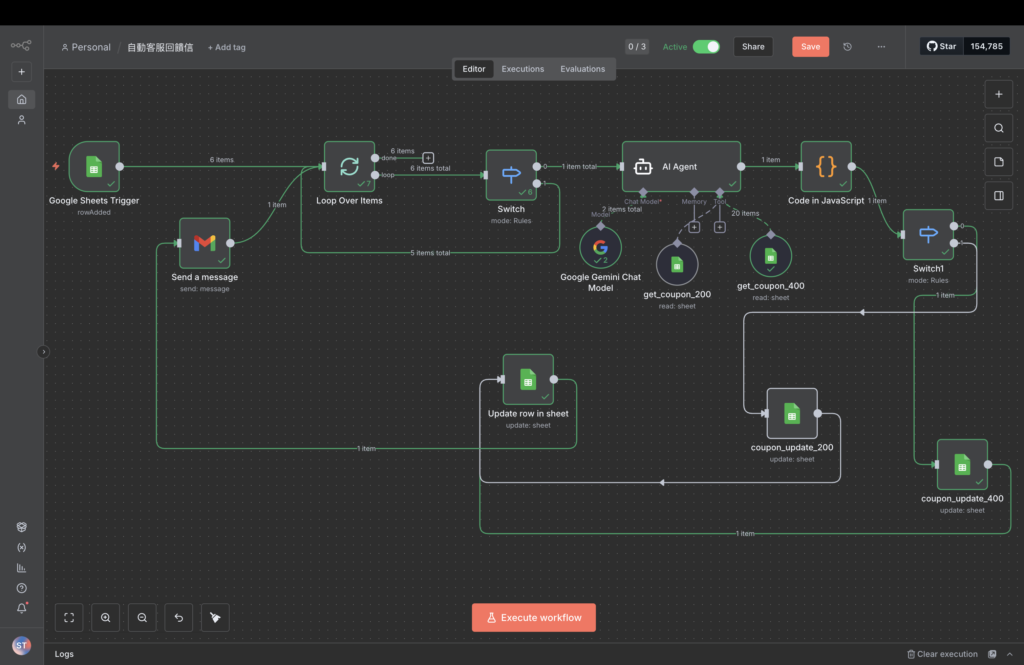The height and width of the screenshot is (665, 1024).
Task: Click Add tag next to workflow name
Action: click(226, 47)
